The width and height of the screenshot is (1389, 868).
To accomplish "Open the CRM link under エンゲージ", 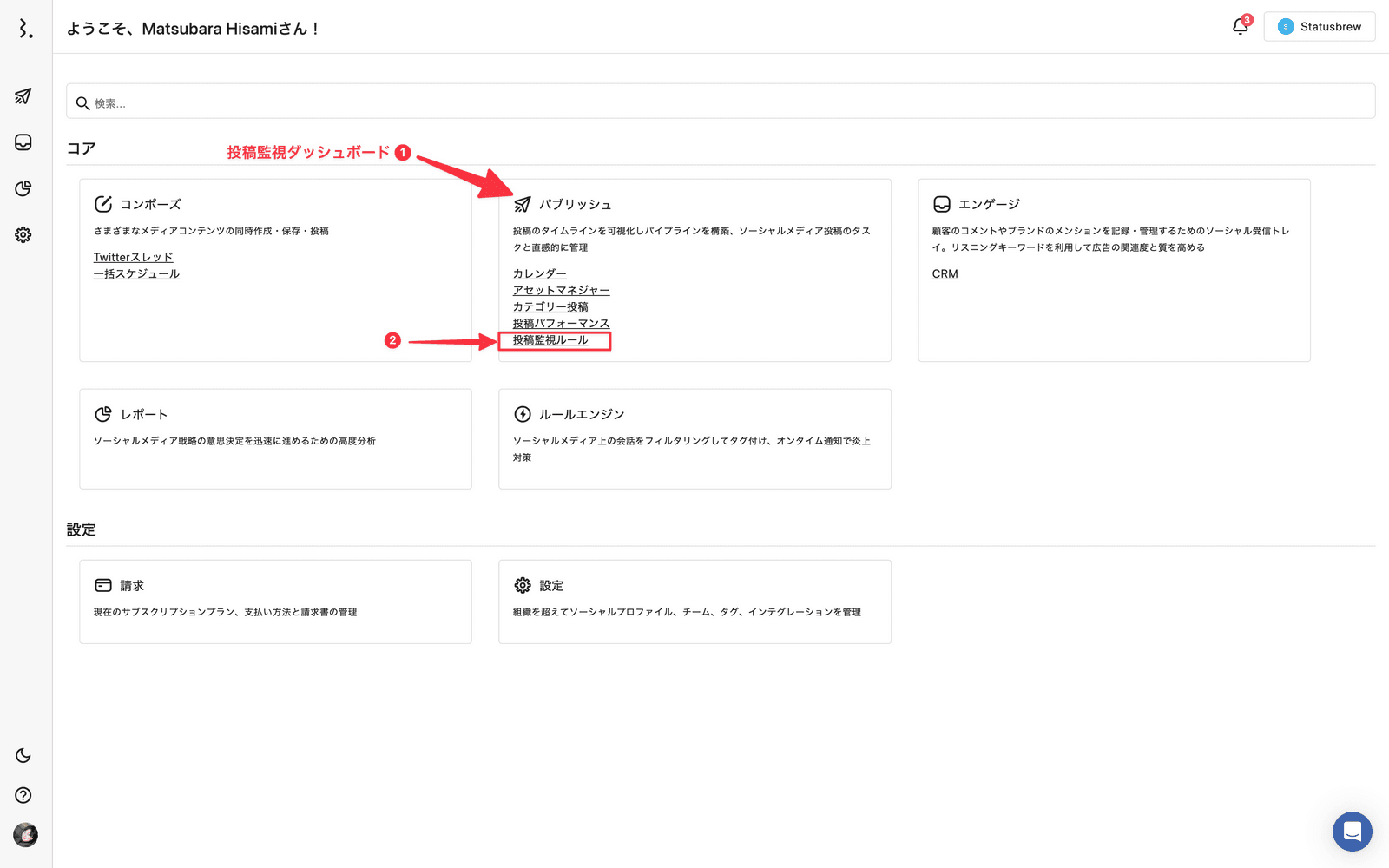I will tap(945, 274).
